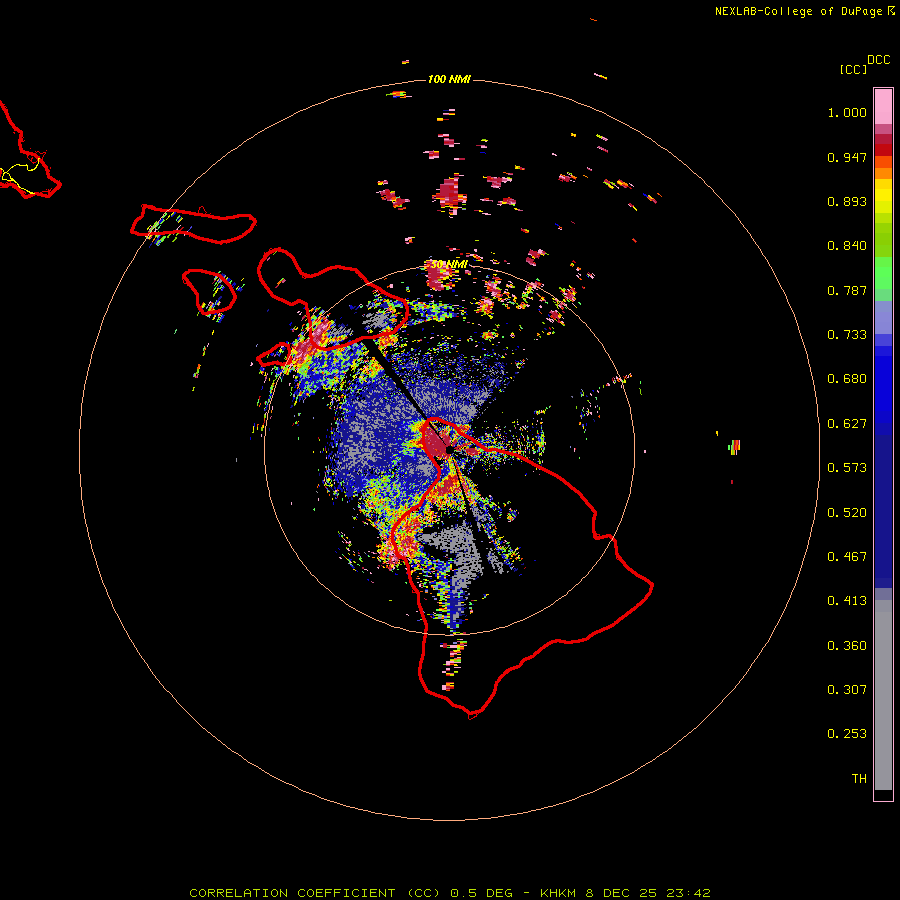Click the black radar site dot at center

tap(449, 450)
